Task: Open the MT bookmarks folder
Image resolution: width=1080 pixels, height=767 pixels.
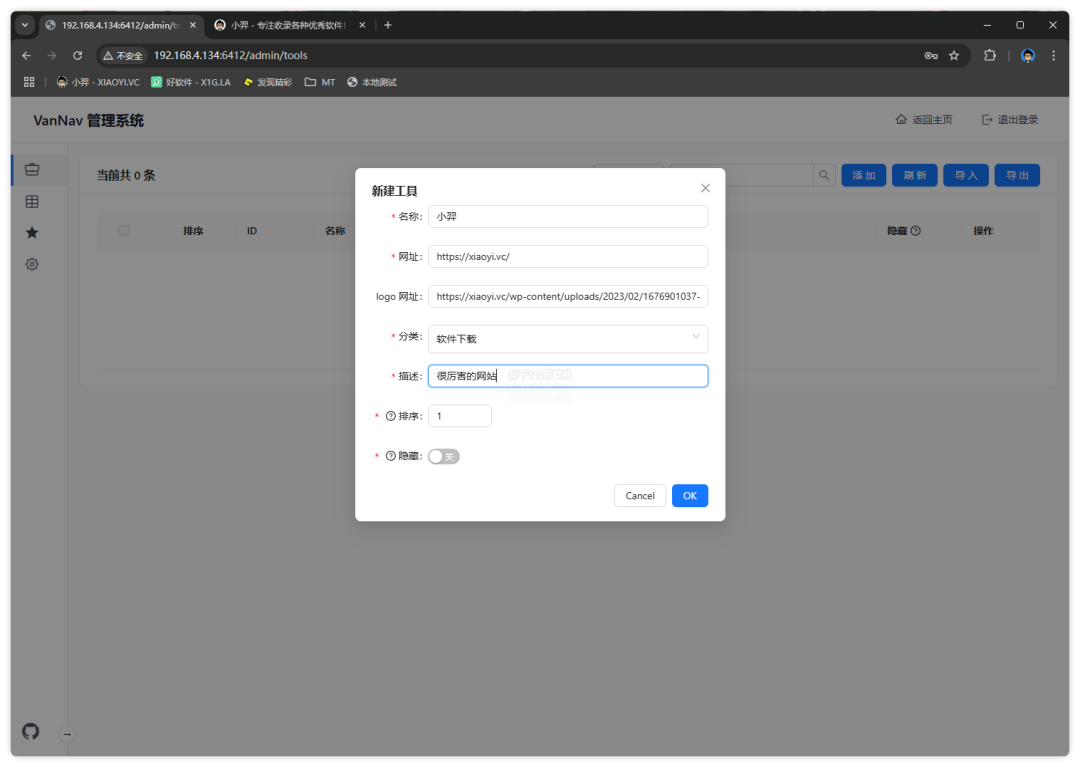Action: click(x=320, y=82)
